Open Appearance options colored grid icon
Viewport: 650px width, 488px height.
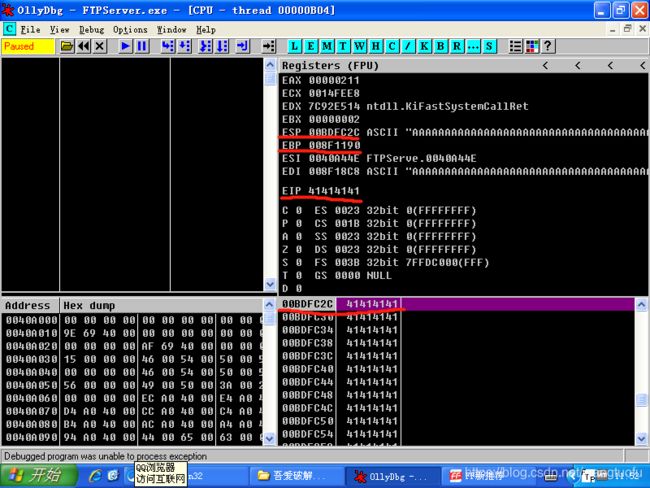[531, 46]
